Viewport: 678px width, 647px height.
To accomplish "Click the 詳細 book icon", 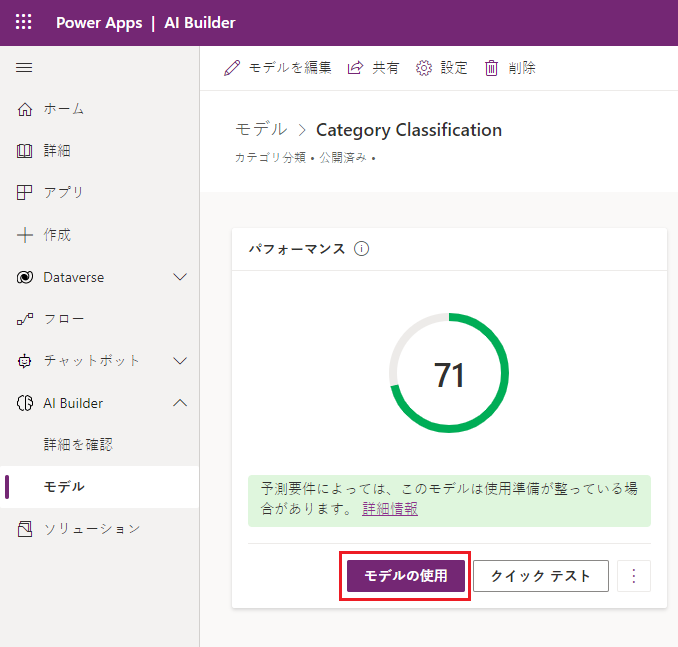I will (25, 151).
